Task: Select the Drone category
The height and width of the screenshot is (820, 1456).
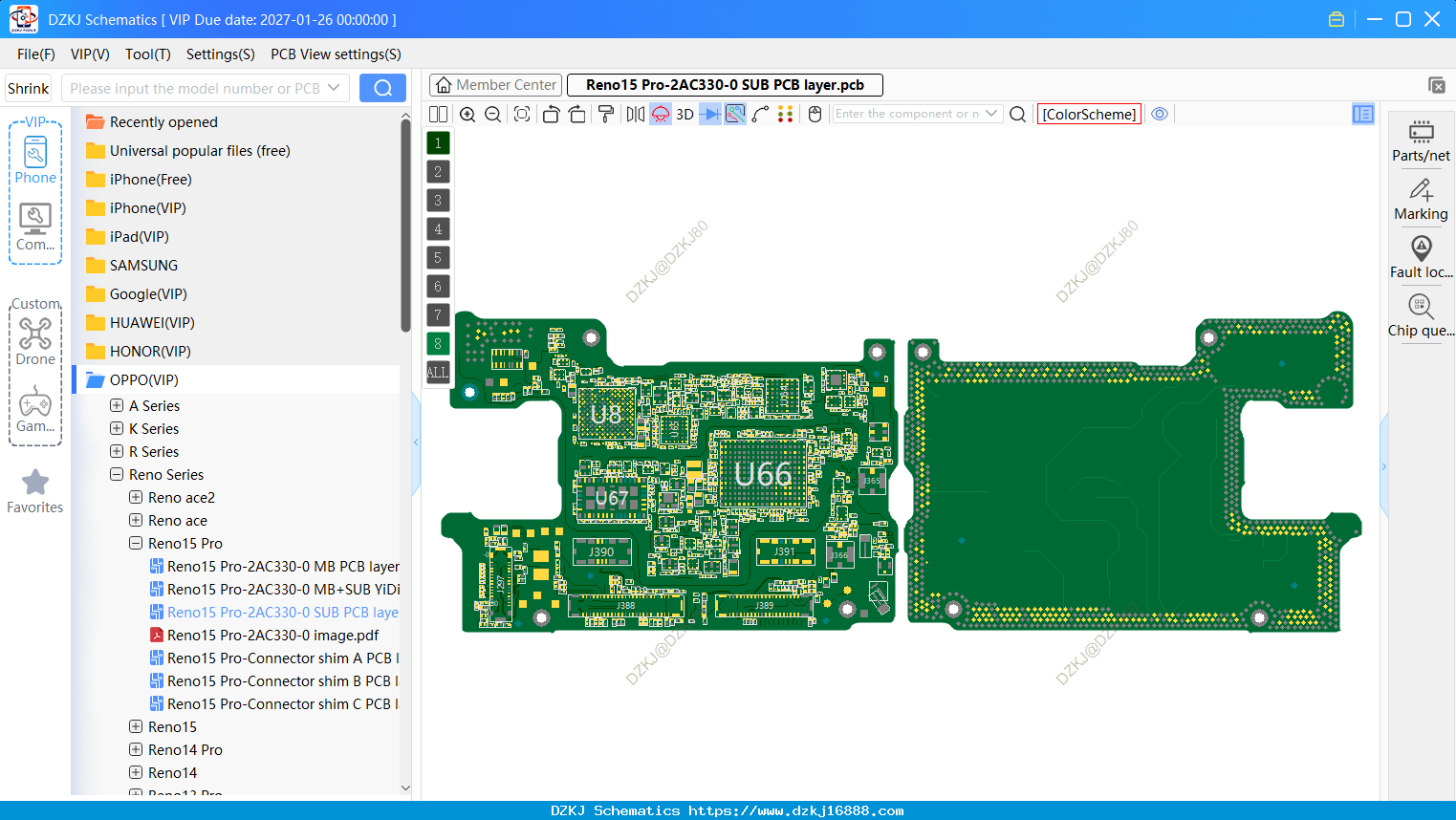Action: pyautogui.click(x=35, y=341)
